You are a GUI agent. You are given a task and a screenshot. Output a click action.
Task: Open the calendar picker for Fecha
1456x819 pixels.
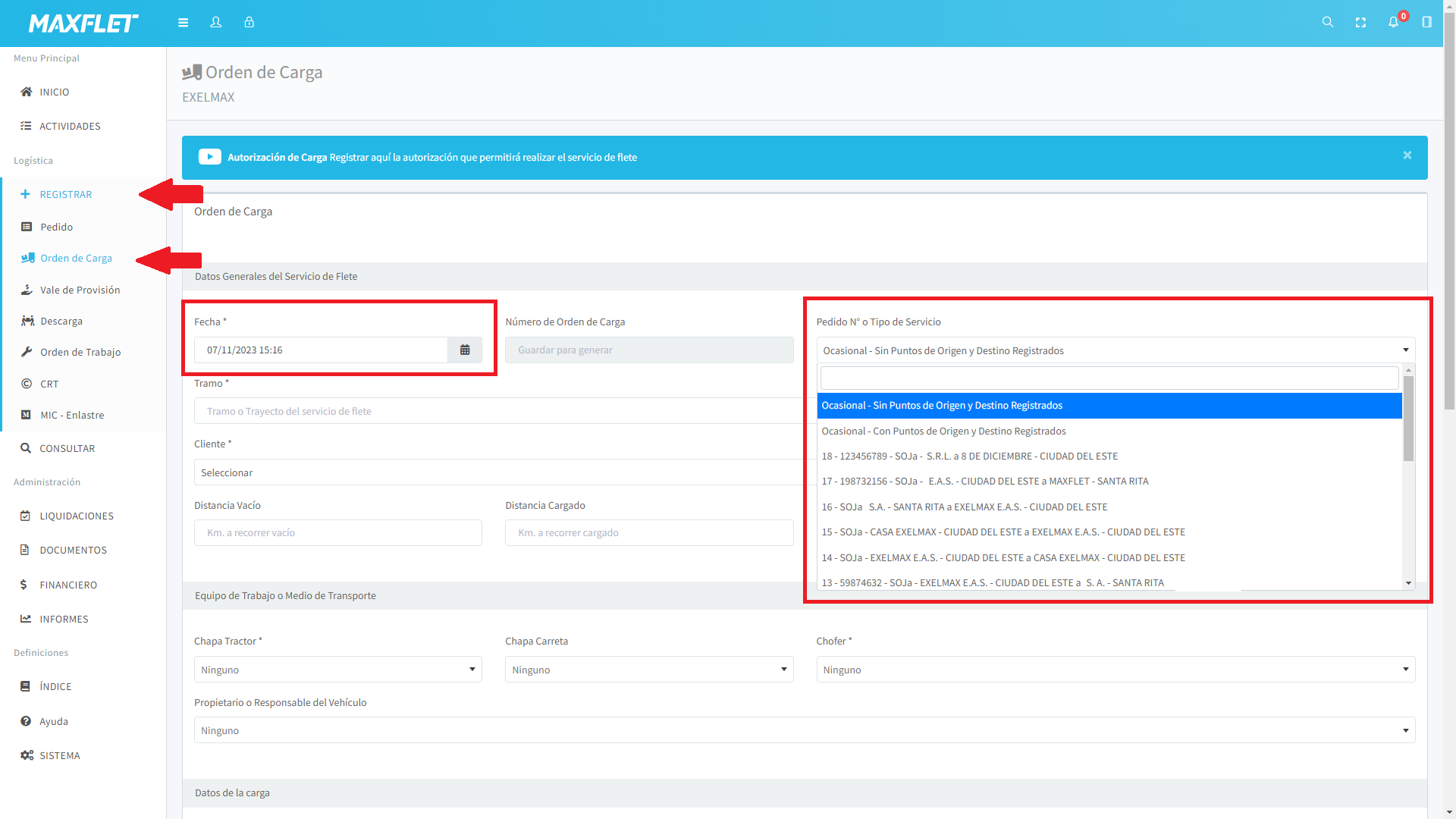(465, 350)
